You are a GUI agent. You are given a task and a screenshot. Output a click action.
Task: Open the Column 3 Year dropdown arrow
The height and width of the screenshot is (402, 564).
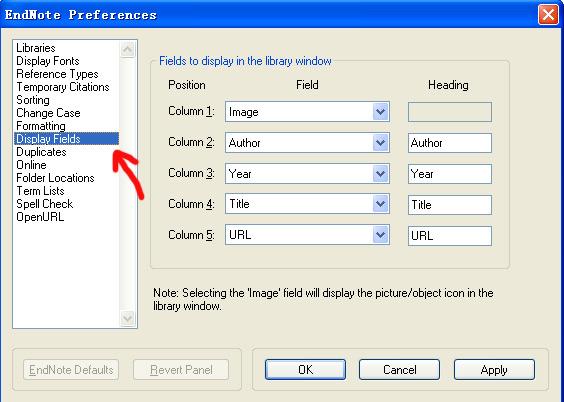tap(381, 174)
